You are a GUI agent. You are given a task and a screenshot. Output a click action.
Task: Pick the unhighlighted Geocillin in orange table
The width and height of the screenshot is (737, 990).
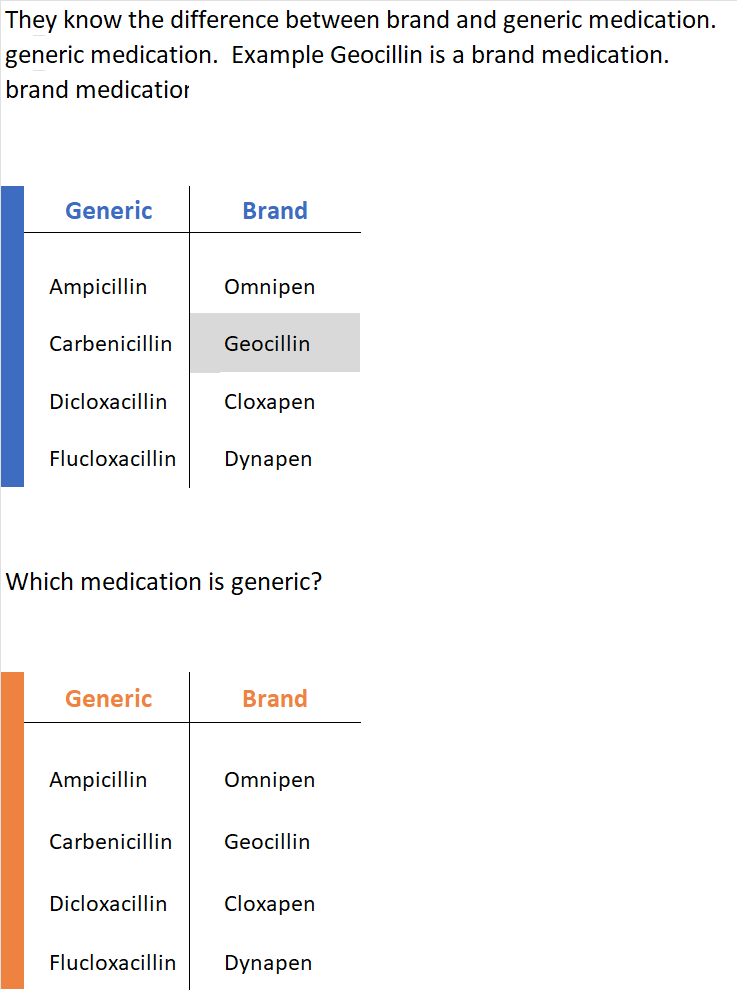(x=267, y=842)
